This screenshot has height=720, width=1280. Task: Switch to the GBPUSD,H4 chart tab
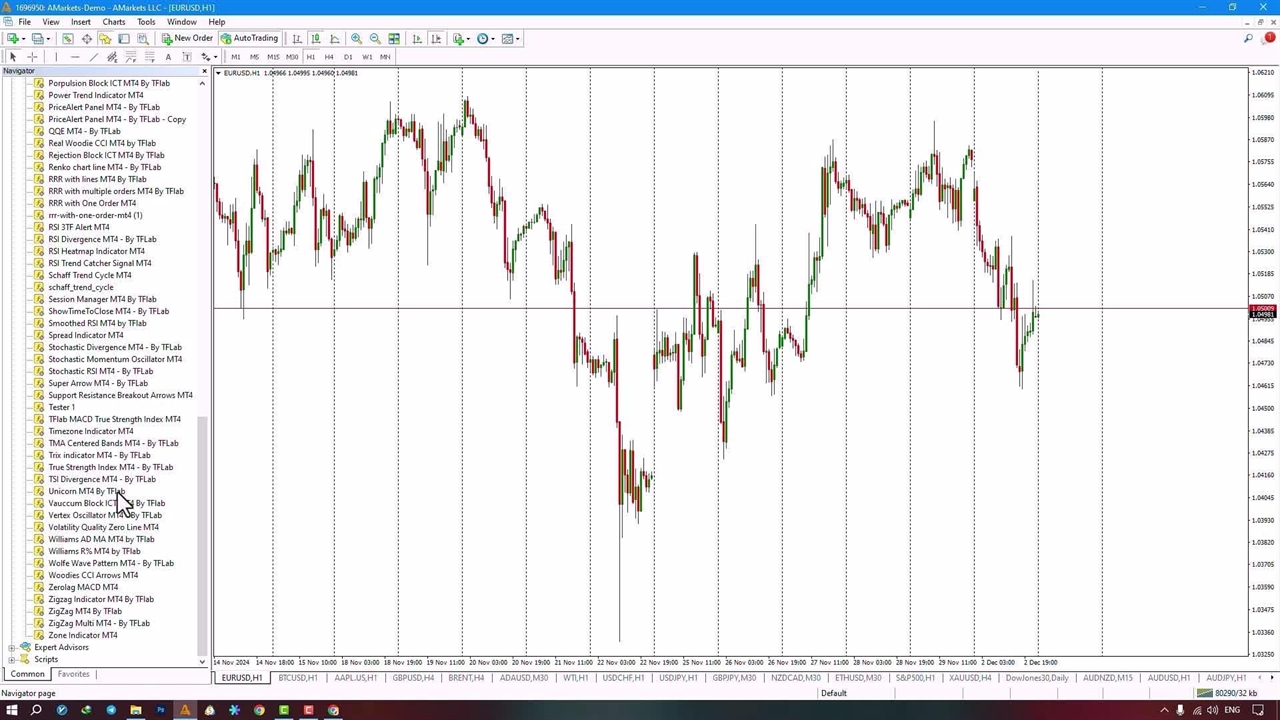pyautogui.click(x=413, y=678)
